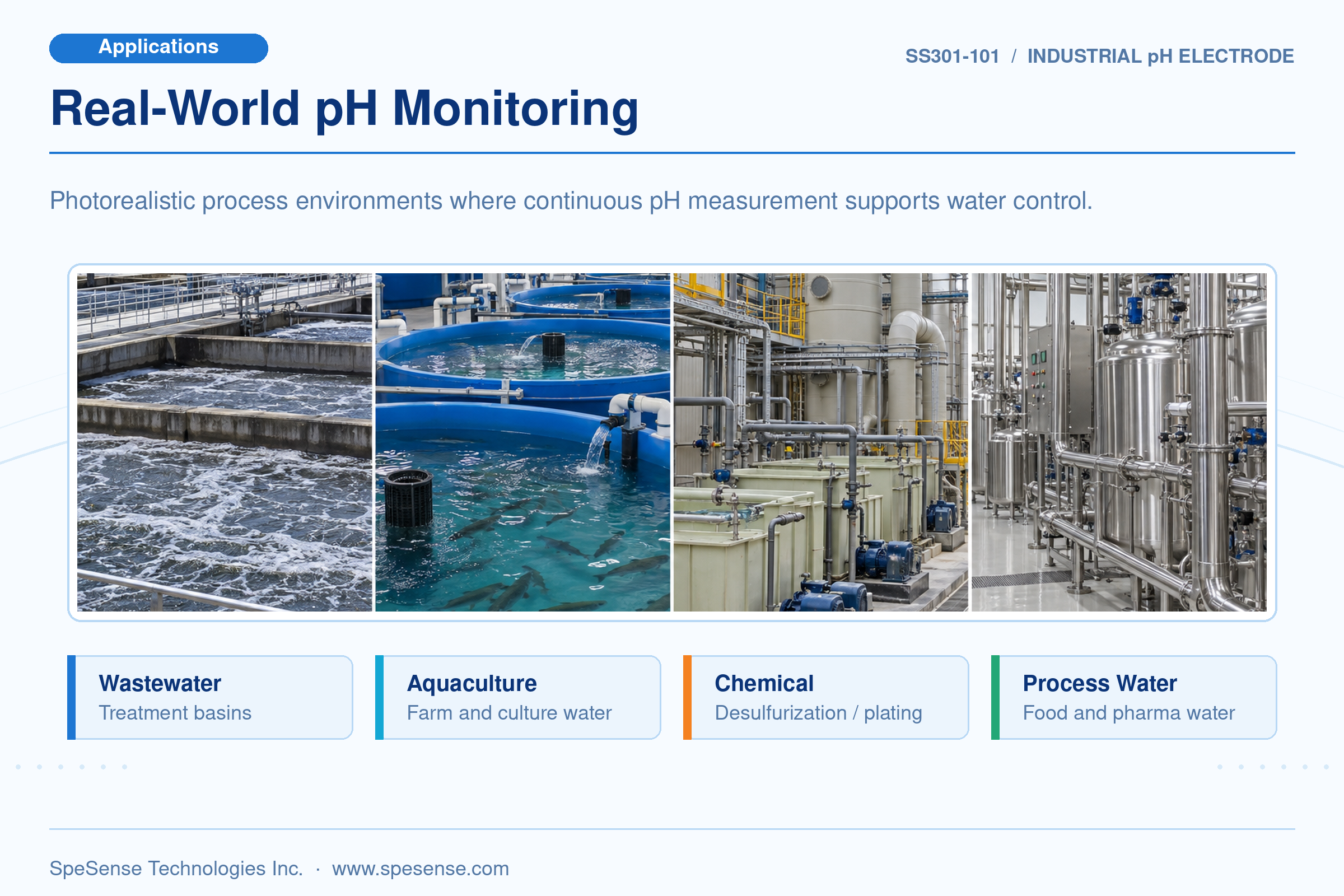Image resolution: width=1344 pixels, height=896 pixels.
Task: Click the SpeSense Technologies Inc. footer text
Action: pyautogui.click(x=176, y=868)
